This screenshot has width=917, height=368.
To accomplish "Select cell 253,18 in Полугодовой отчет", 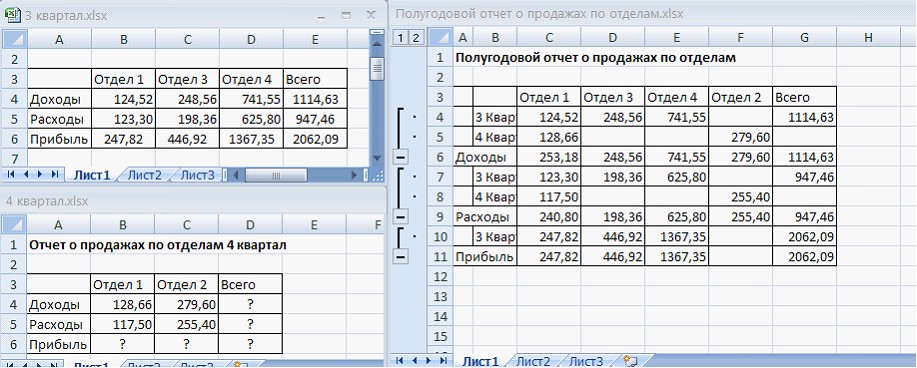I will [x=549, y=157].
